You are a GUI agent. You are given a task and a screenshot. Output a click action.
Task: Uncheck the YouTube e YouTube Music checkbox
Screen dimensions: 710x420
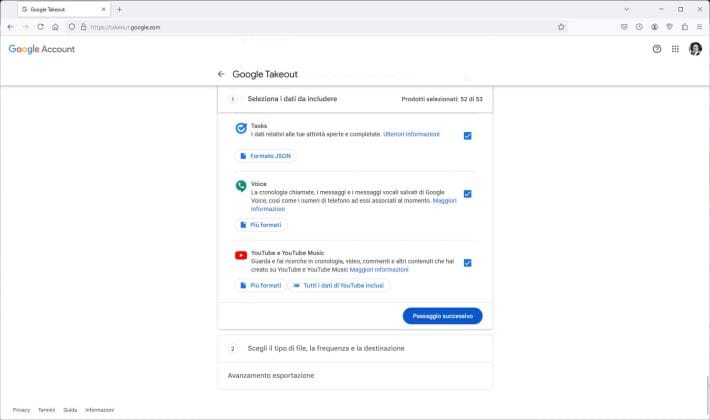point(468,263)
